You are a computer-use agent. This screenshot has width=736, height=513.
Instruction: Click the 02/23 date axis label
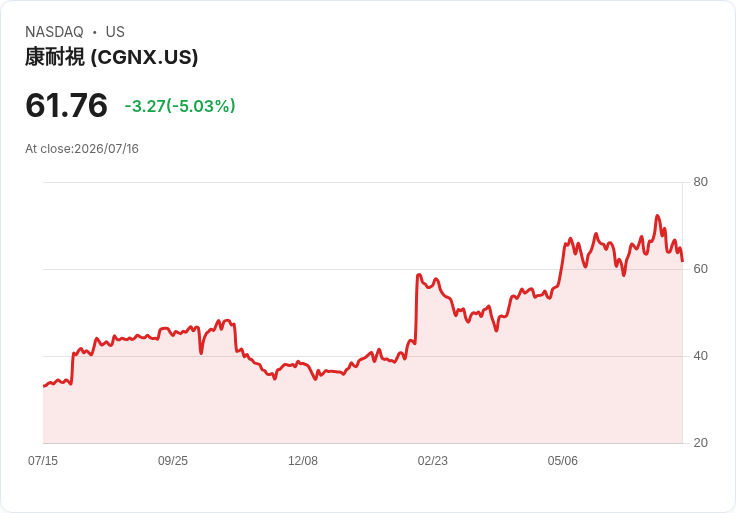pos(433,460)
